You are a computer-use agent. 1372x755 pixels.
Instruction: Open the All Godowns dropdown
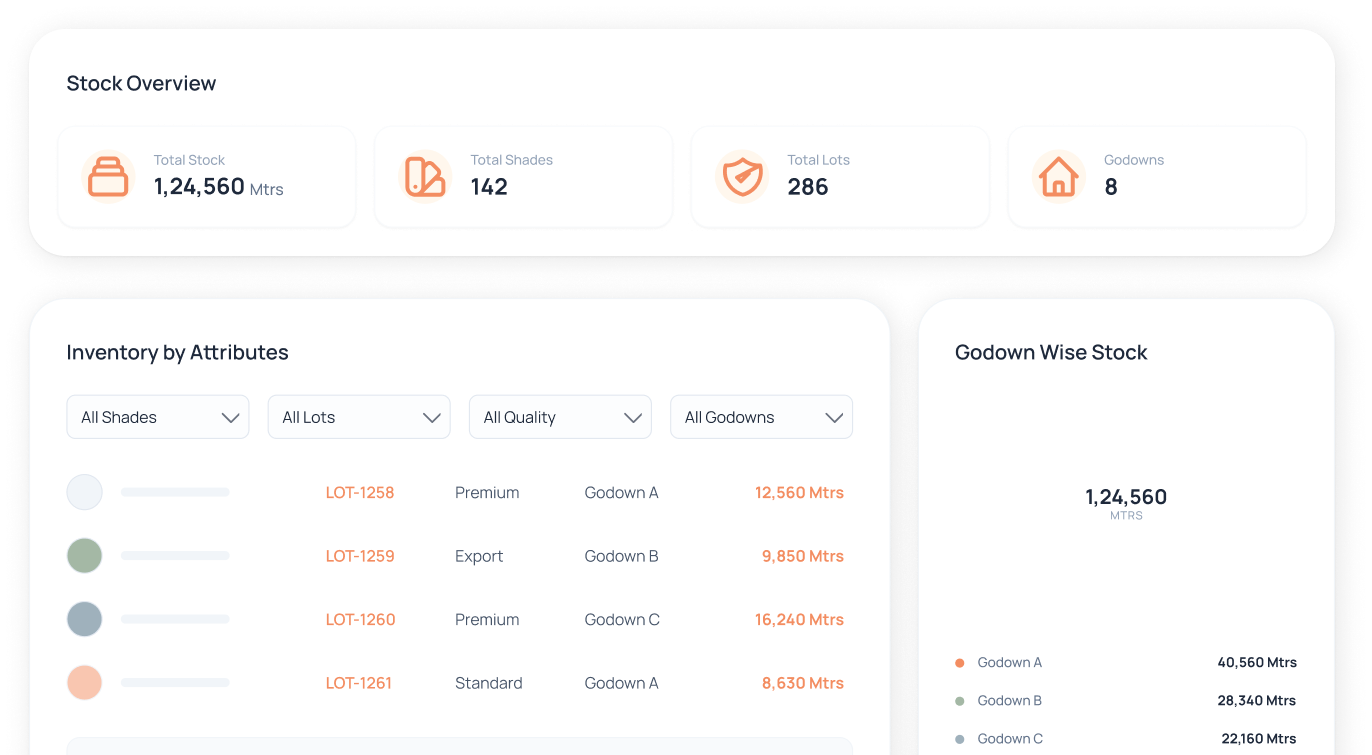pyautogui.click(x=761, y=417)
